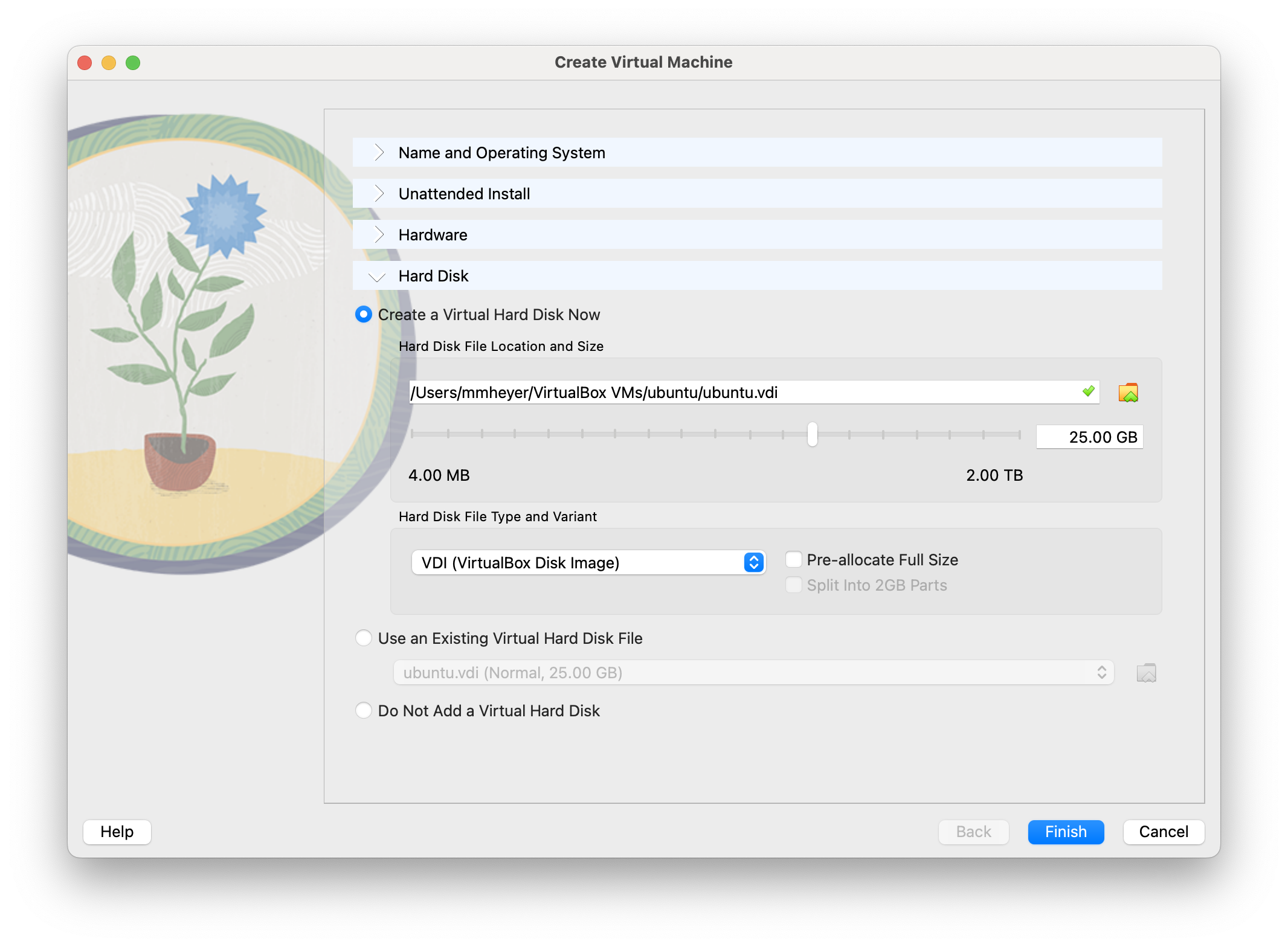Click the folder icon to browse disk location
The image size is (1288, 947).
[1128, 393]
